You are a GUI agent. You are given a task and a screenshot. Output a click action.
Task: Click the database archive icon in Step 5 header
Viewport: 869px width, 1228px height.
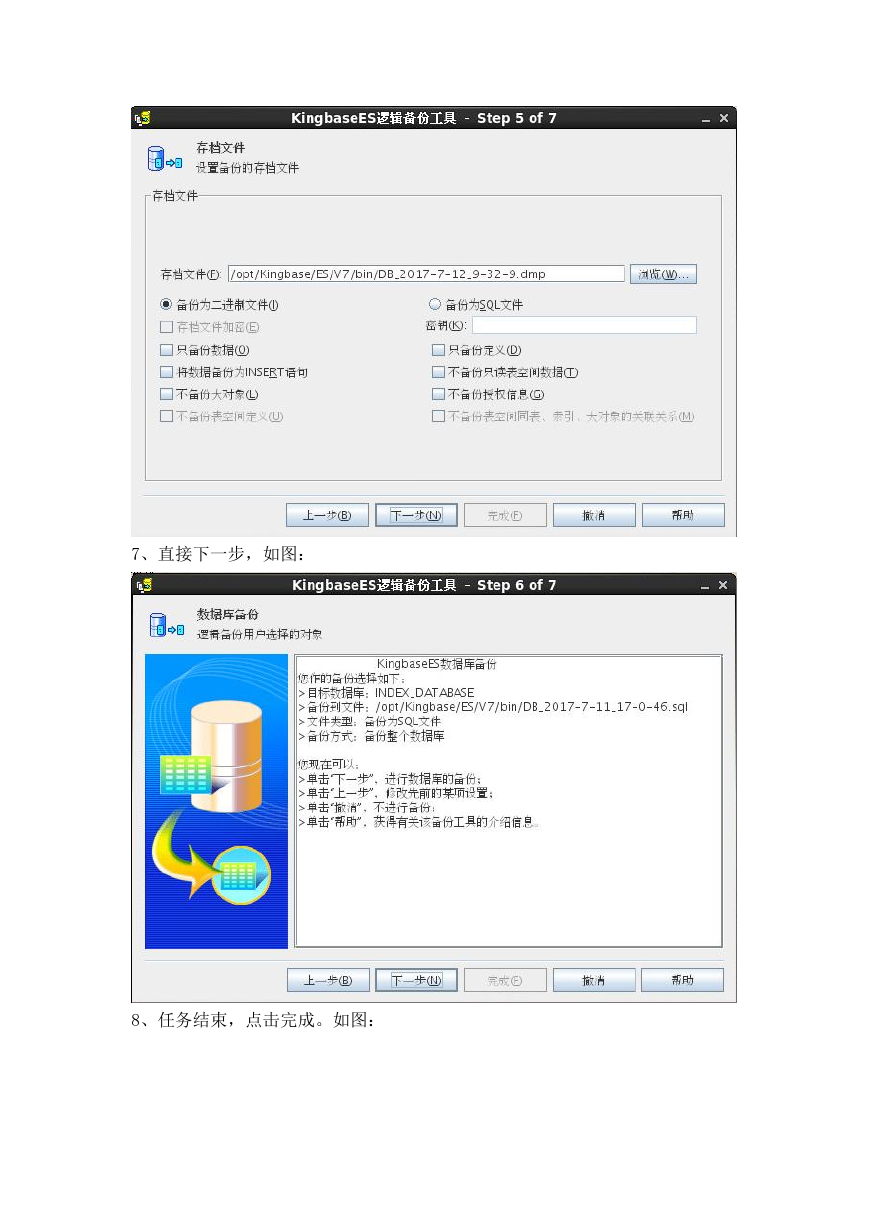point(165,160)
